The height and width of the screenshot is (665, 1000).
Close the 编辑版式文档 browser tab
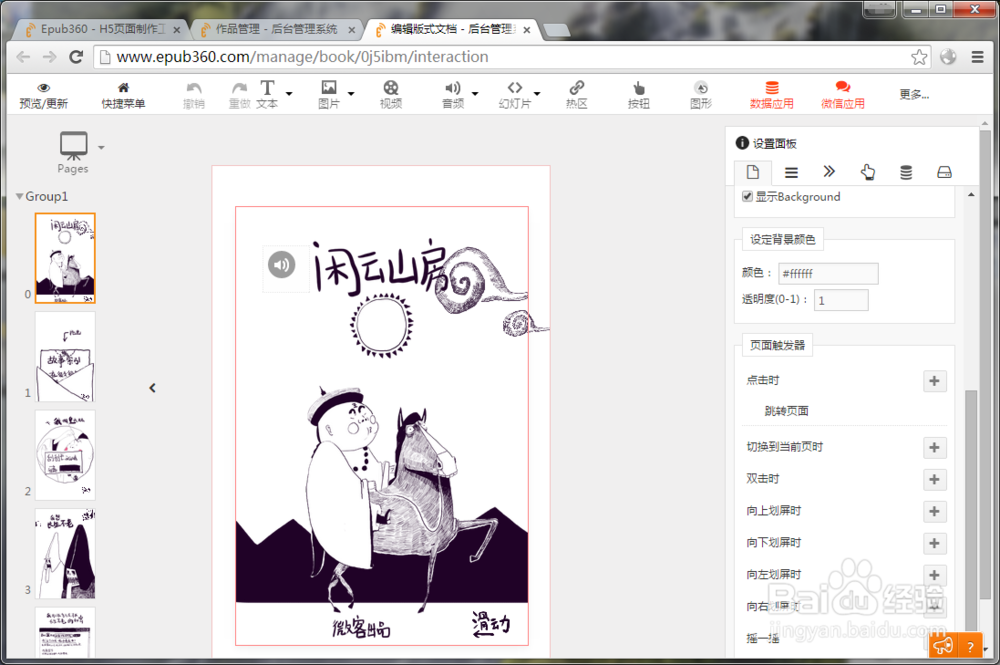[x=527, y=30]
